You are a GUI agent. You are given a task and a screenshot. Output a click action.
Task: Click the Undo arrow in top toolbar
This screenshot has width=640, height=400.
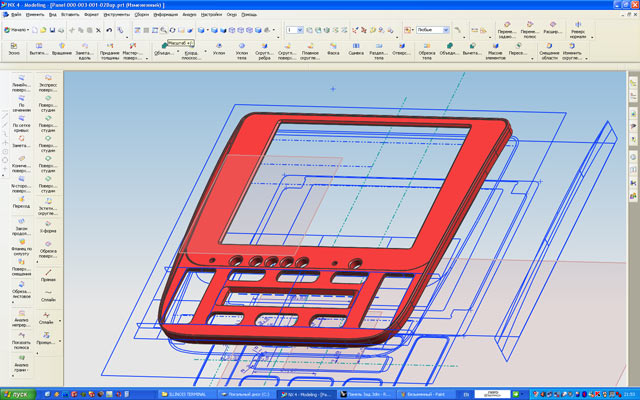[x=108, y=30]
